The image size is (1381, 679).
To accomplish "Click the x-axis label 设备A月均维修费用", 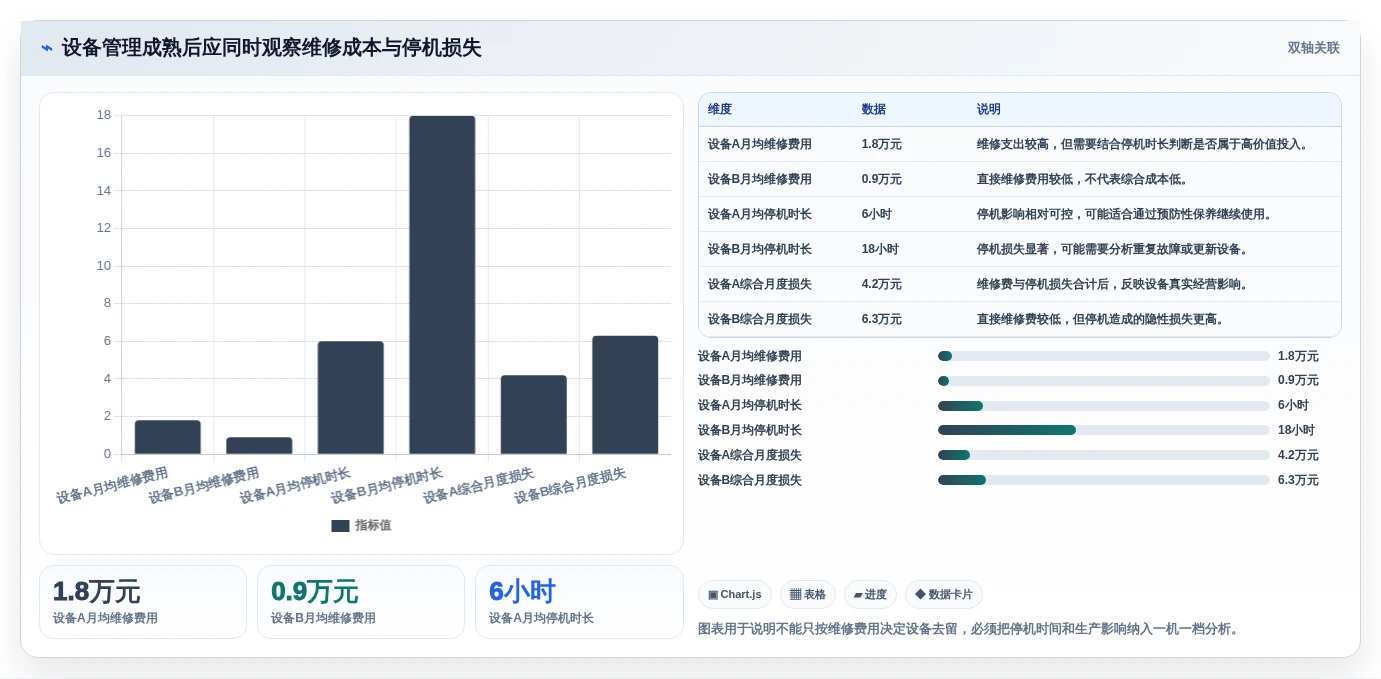I will pyautogui.click(x=112, y=486).
